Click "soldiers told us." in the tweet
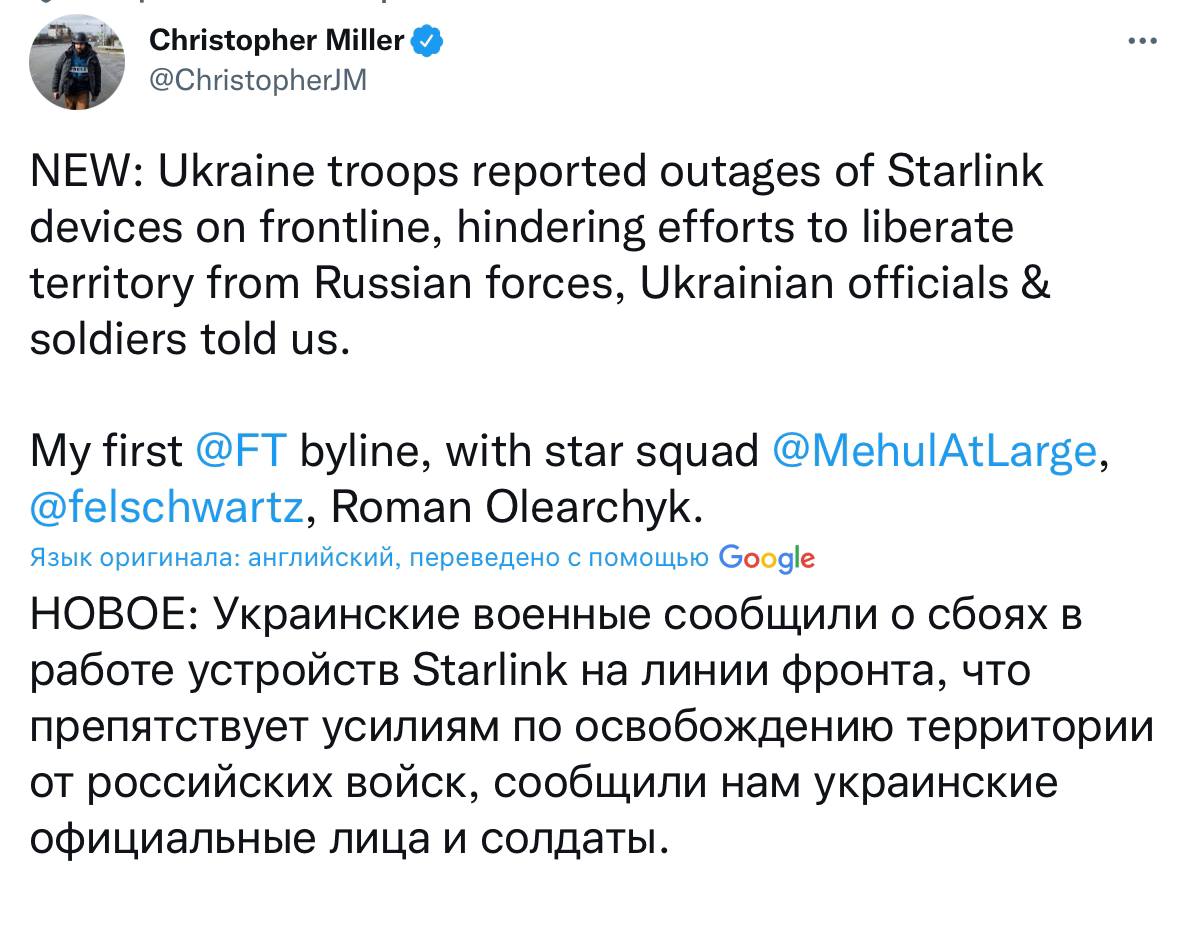The image size is (1182, 925). point(190,341)
